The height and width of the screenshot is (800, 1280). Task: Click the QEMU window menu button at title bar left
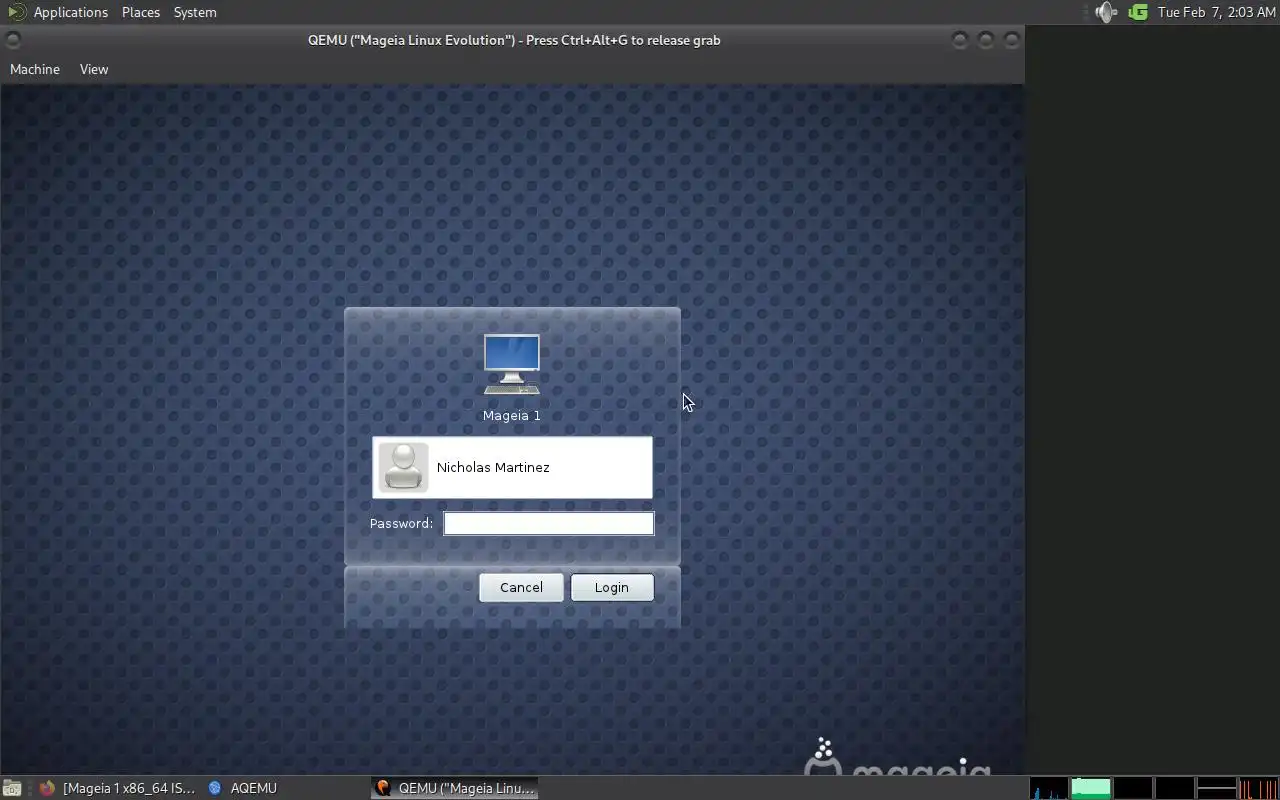tap(13, 40)
